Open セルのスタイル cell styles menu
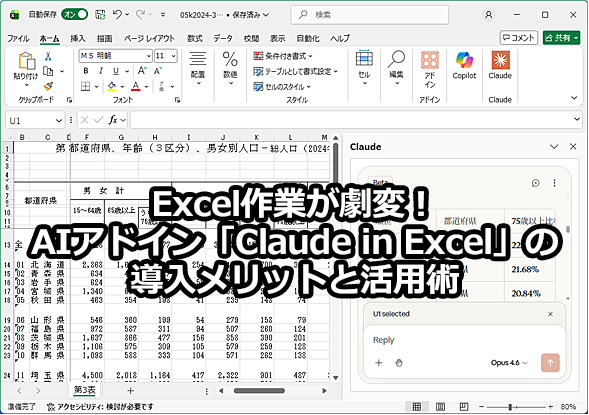589x415 pixels. [x=282, y=87]
